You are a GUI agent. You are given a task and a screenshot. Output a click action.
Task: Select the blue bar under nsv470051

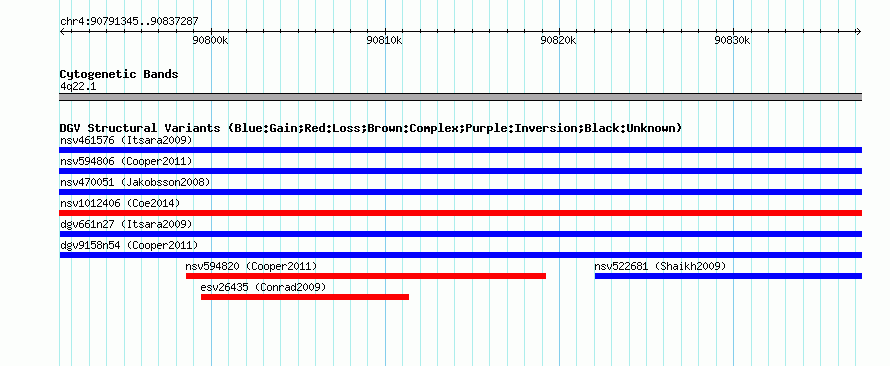[x=460, y=192]
